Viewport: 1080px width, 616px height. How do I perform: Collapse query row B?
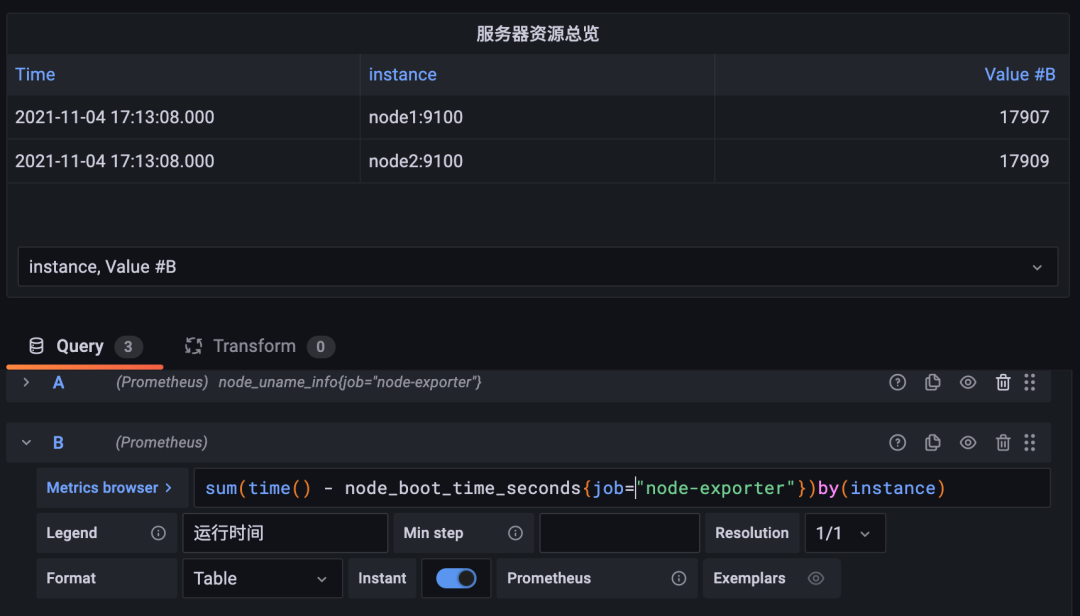point(25,442)
